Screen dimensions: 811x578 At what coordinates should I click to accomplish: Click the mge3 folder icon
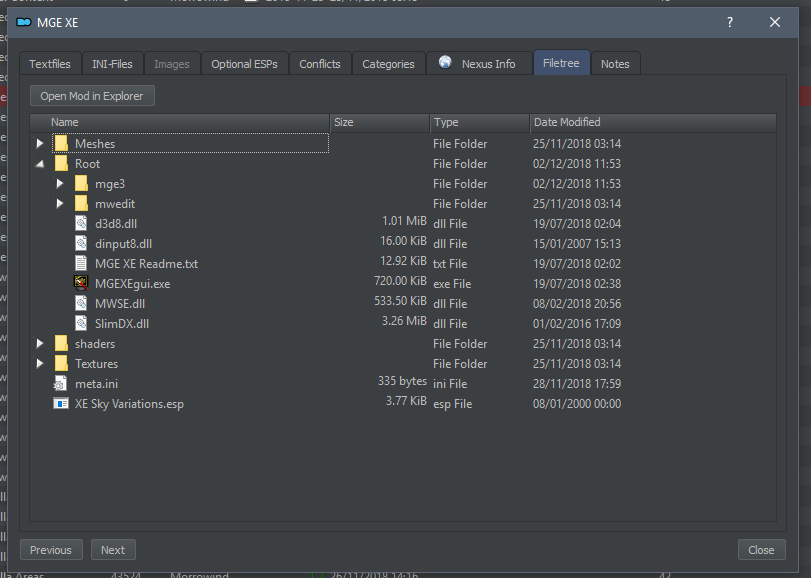click(81, 184)
